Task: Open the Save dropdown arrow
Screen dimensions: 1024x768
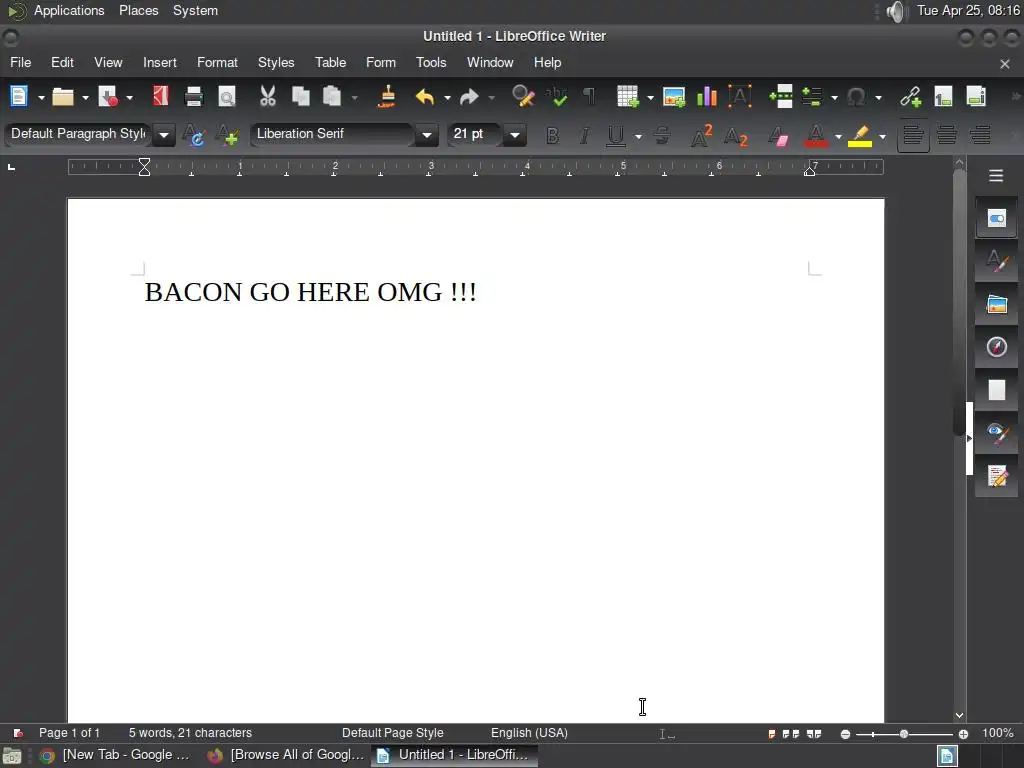Action: (129, 97)
